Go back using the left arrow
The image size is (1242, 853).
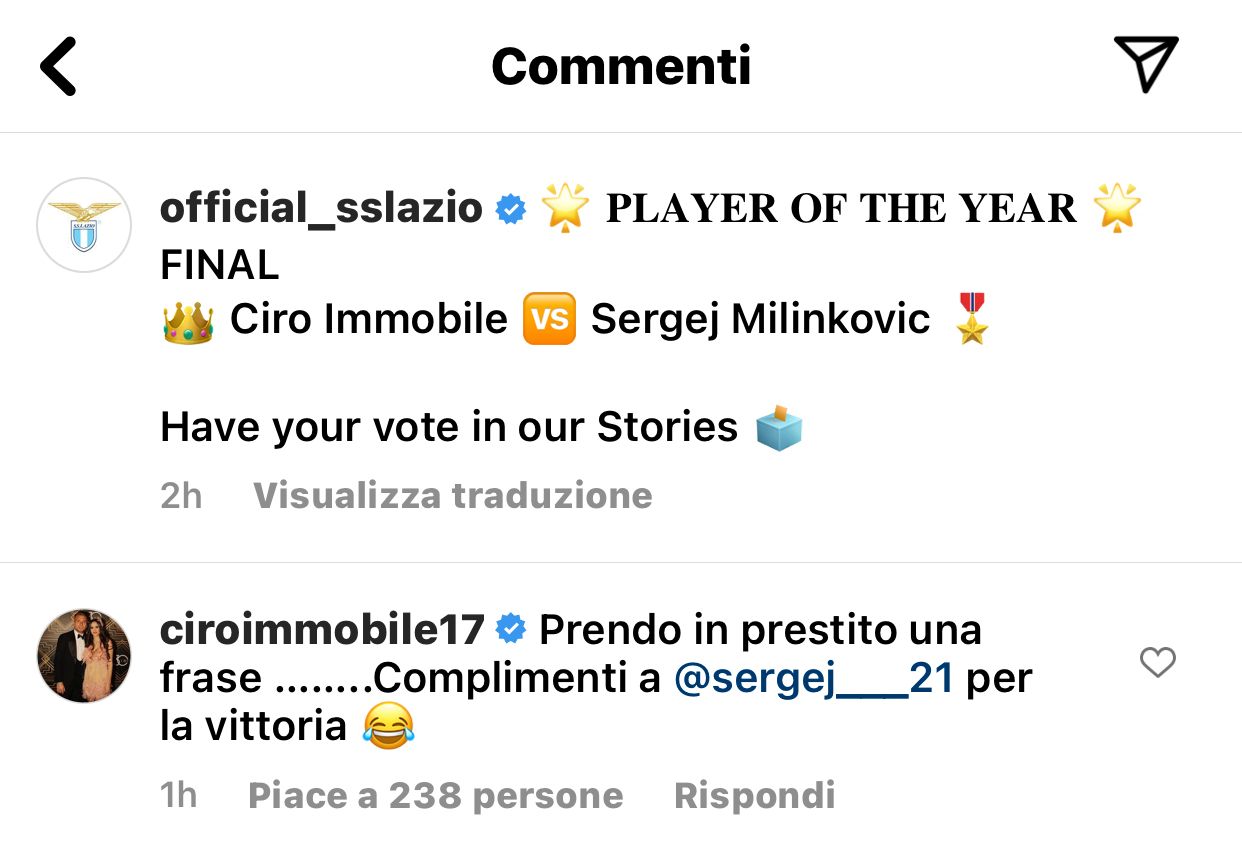click(58, 66)
